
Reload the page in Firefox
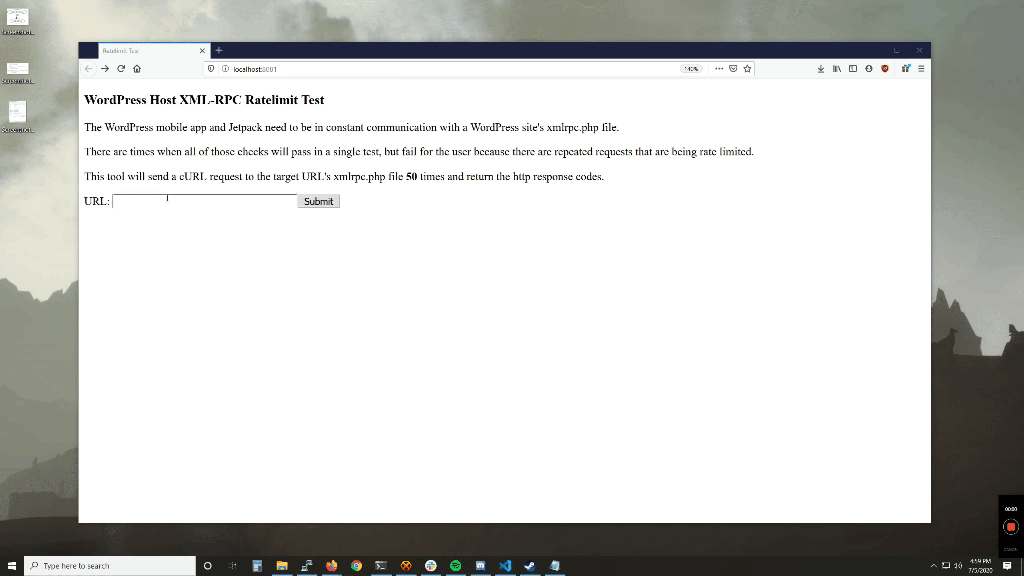click(x=121, y=69)
